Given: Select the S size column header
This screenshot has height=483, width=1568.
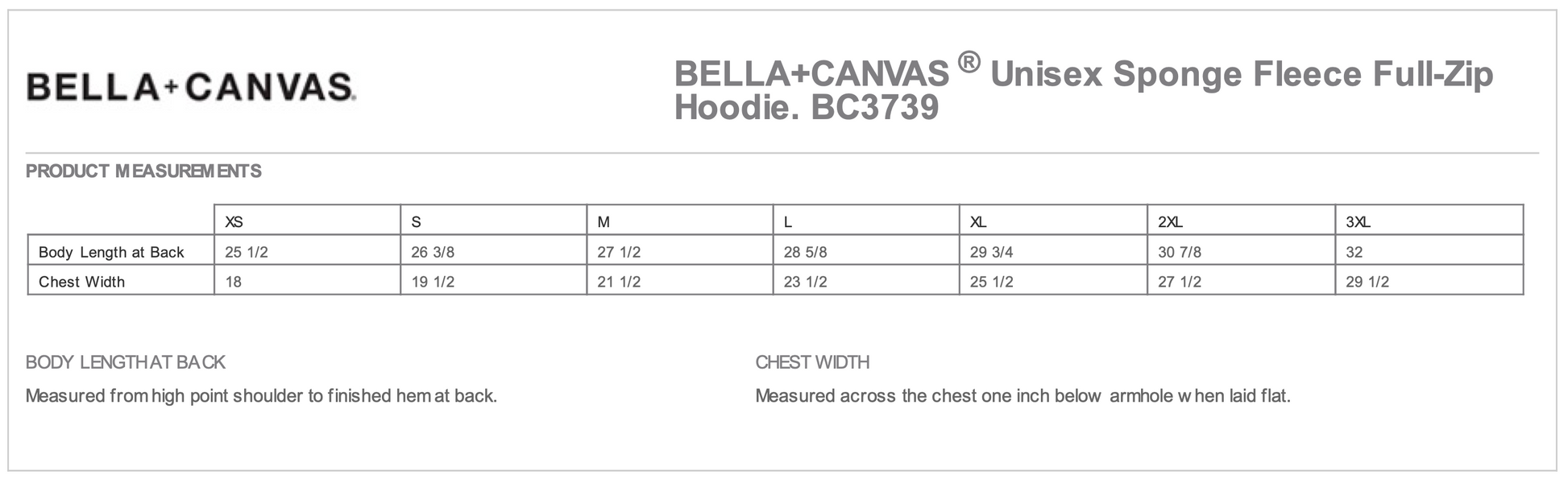Looking at the screenshot, I should pyautogui.click(x=416, y=221).
